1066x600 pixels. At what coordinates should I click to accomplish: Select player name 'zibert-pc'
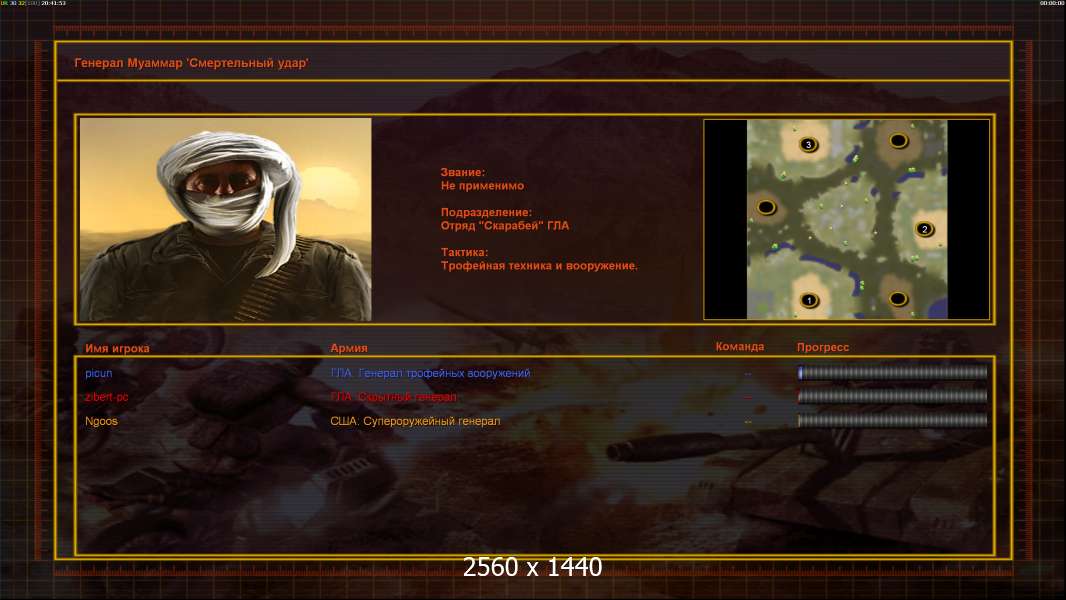point(106,397)
